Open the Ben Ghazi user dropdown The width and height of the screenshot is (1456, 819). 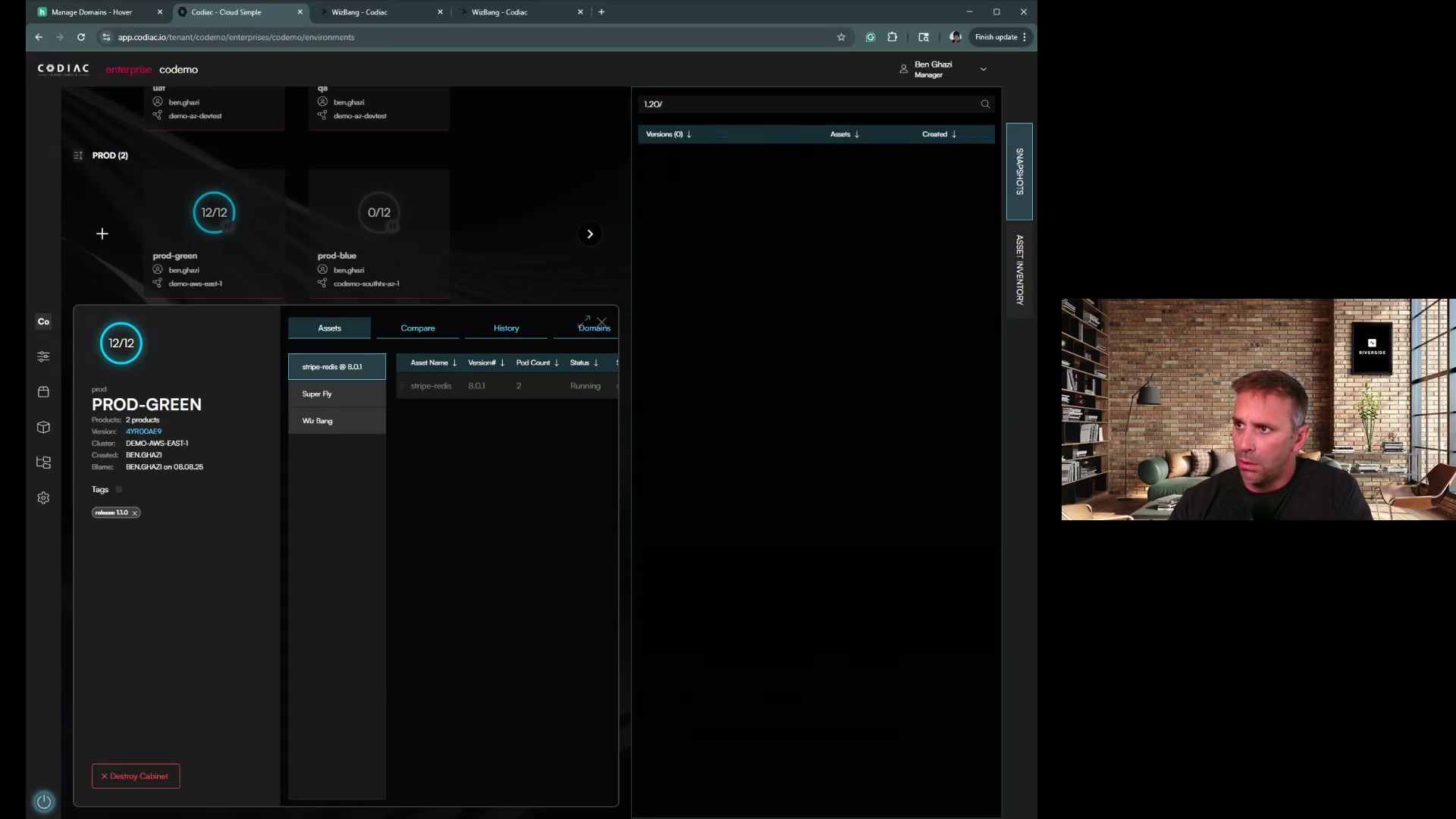pos(984,69)
